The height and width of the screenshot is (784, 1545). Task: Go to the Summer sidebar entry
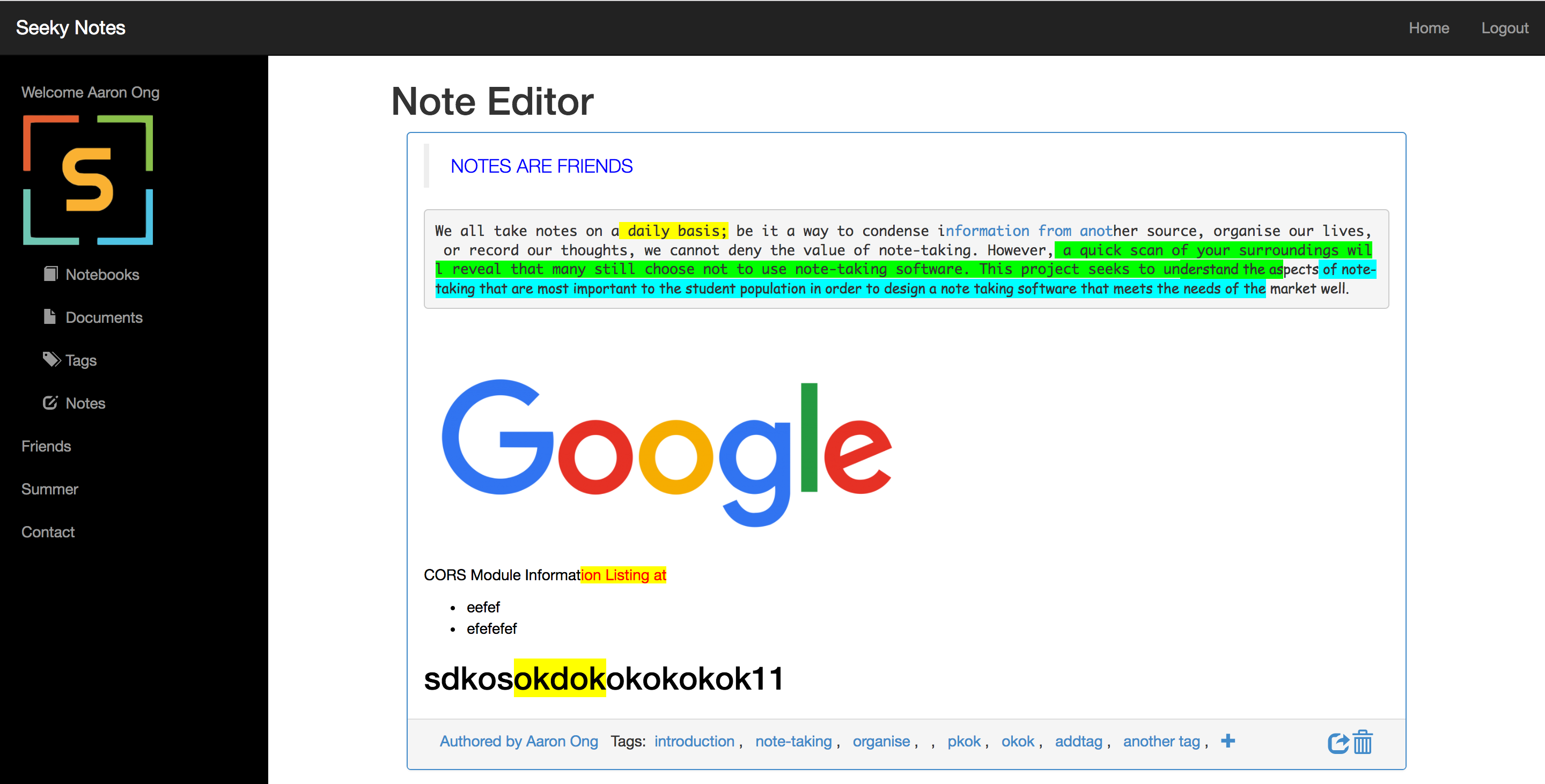coord(50,489)
